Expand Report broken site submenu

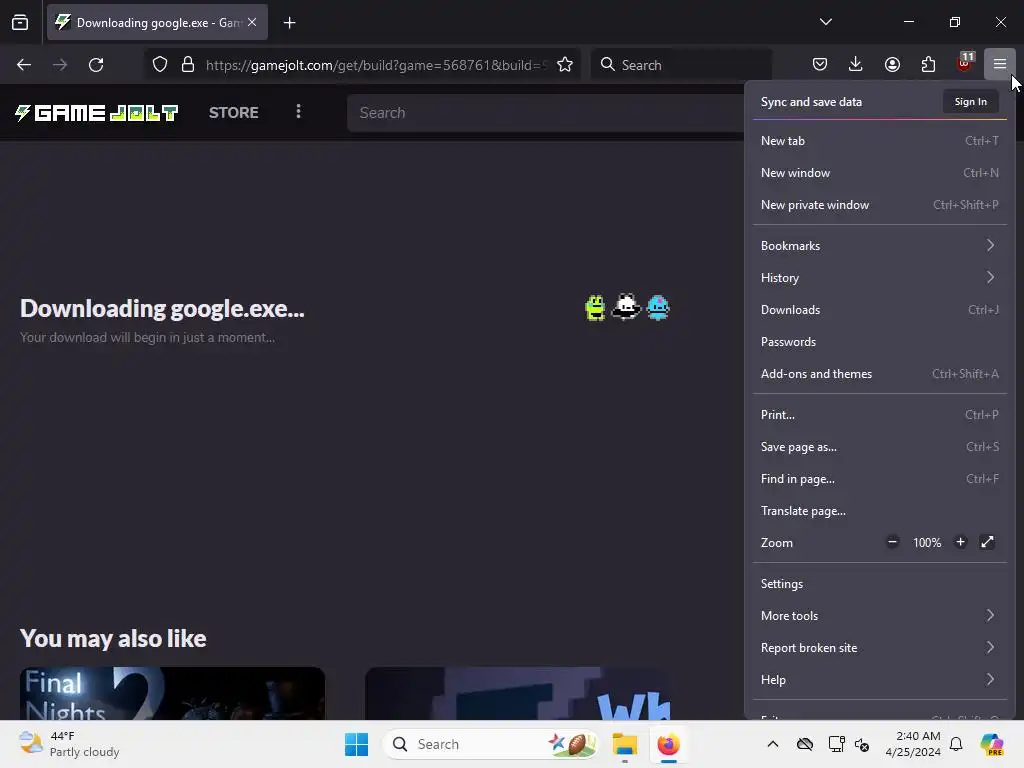click(x=880, y=648)
